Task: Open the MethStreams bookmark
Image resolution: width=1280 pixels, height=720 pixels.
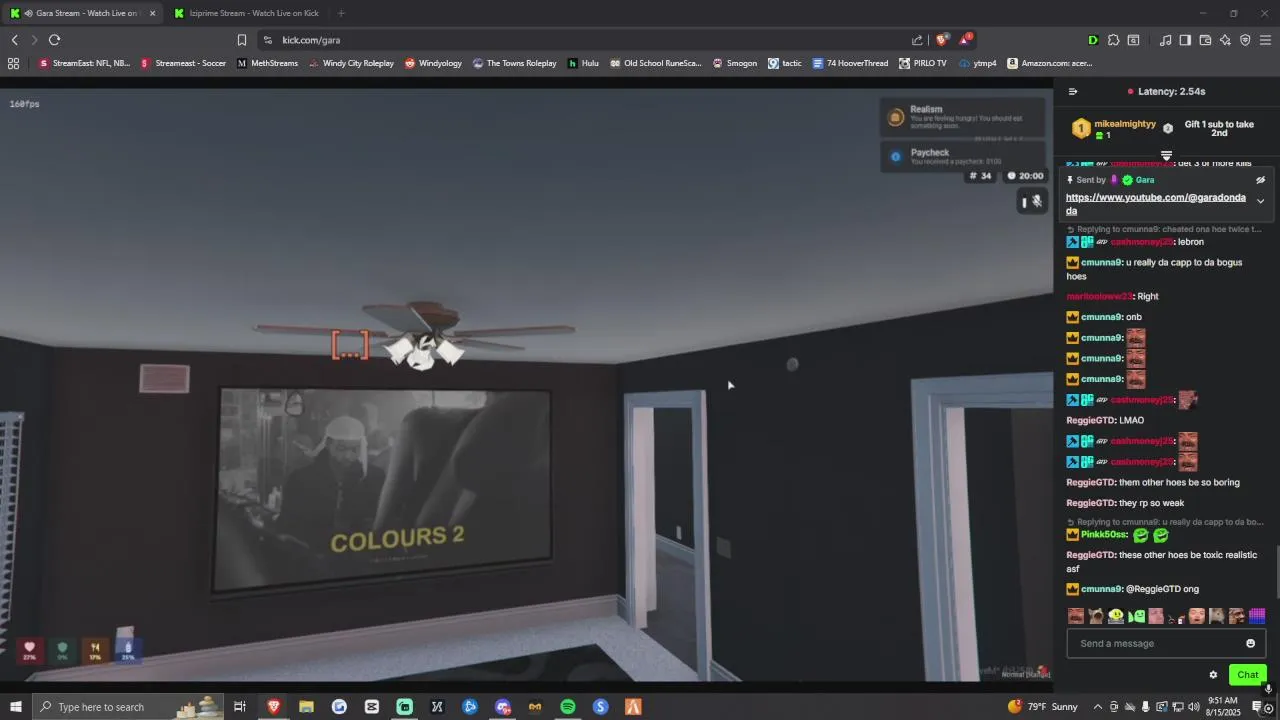Action: tap(267, 63)
